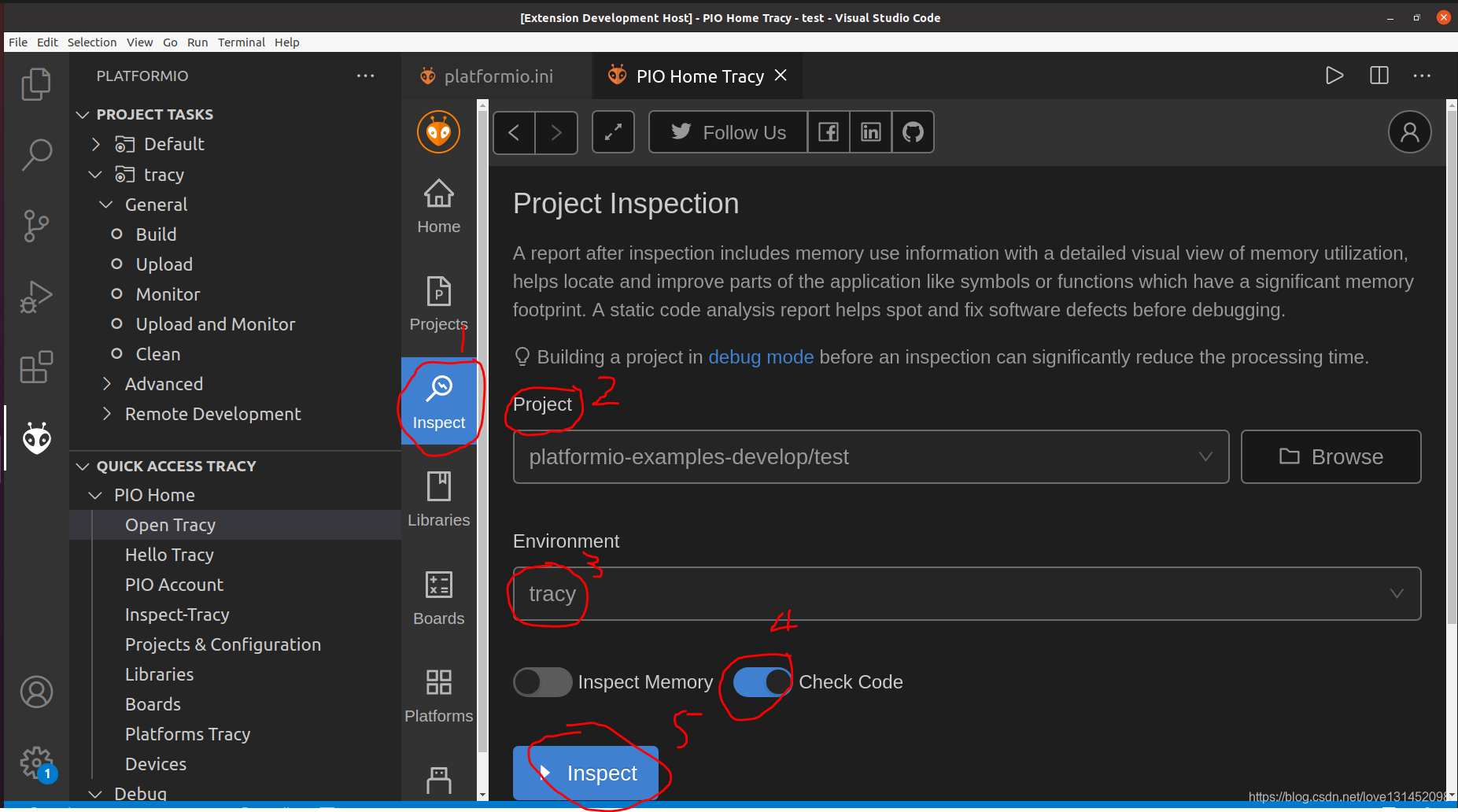Screen dimensions: 1458x812
Task: Select the PlatformIO alien icon in activity bar
Action: click(36, 438)
